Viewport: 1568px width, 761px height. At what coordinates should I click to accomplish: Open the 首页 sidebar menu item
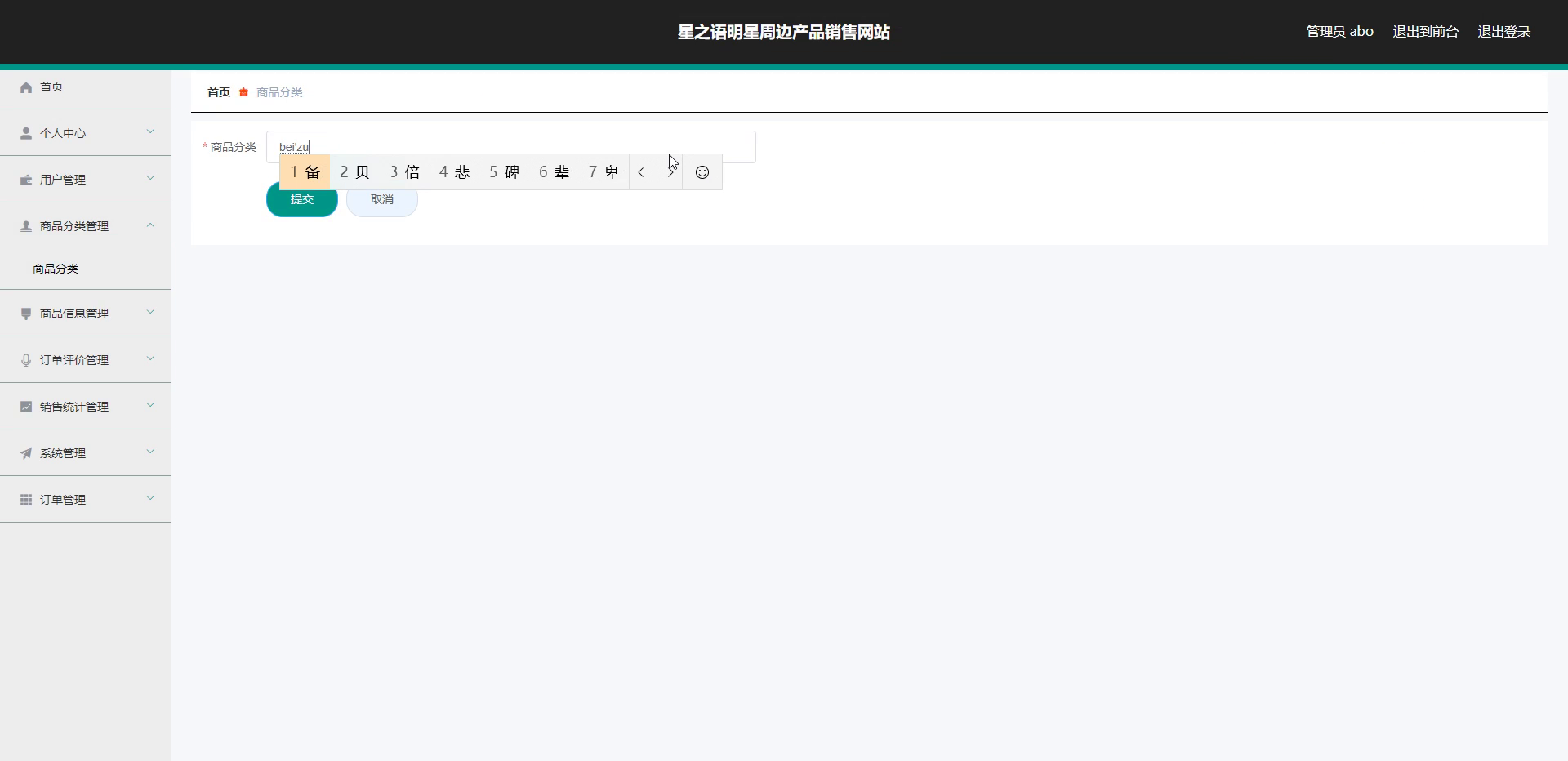pos(86,87)
